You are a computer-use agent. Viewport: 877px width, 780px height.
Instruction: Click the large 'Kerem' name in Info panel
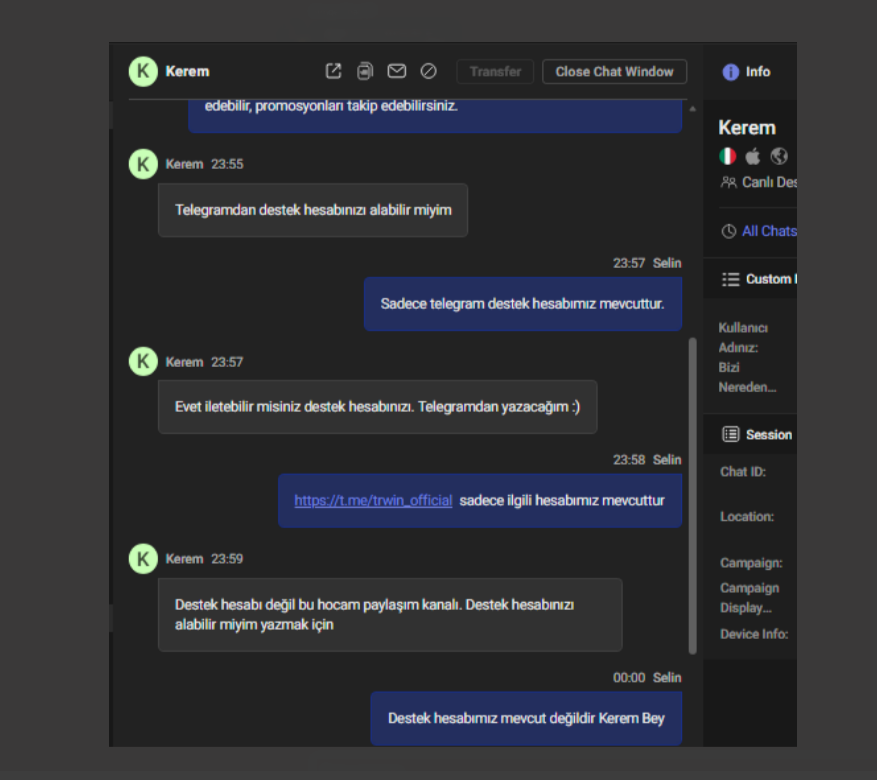click(x=747, y=128)
